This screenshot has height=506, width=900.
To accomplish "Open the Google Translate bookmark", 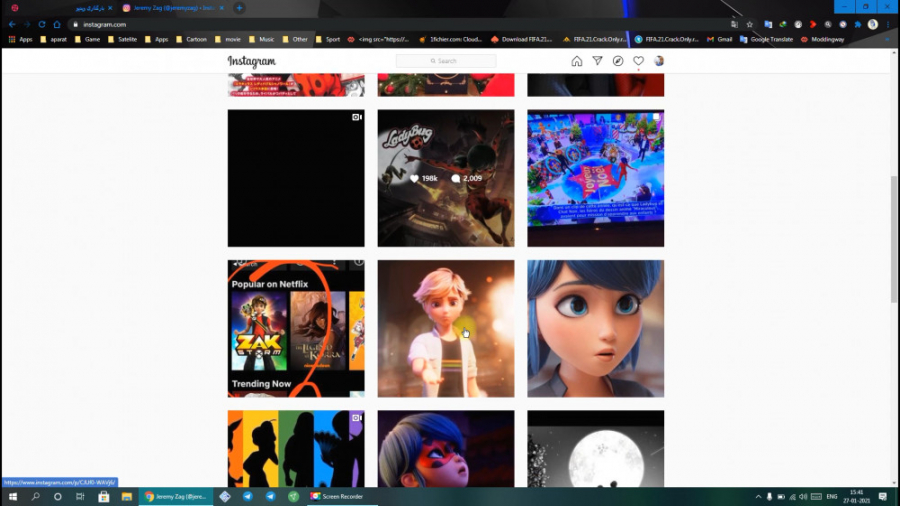I will [766, 39].
